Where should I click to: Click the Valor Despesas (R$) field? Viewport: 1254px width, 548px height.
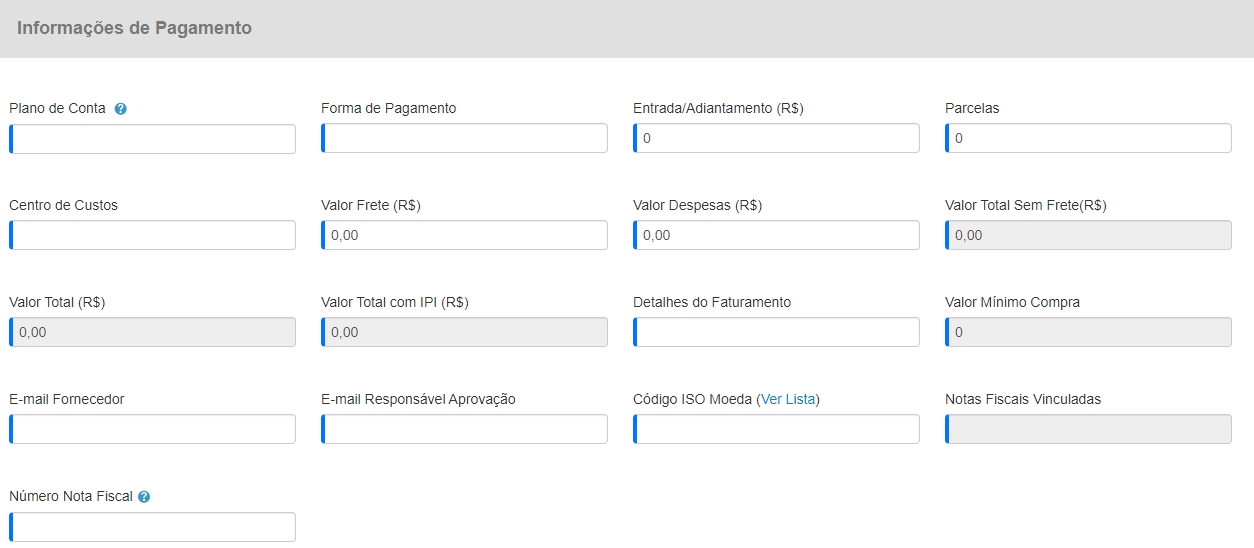click(x=777, y=236)
